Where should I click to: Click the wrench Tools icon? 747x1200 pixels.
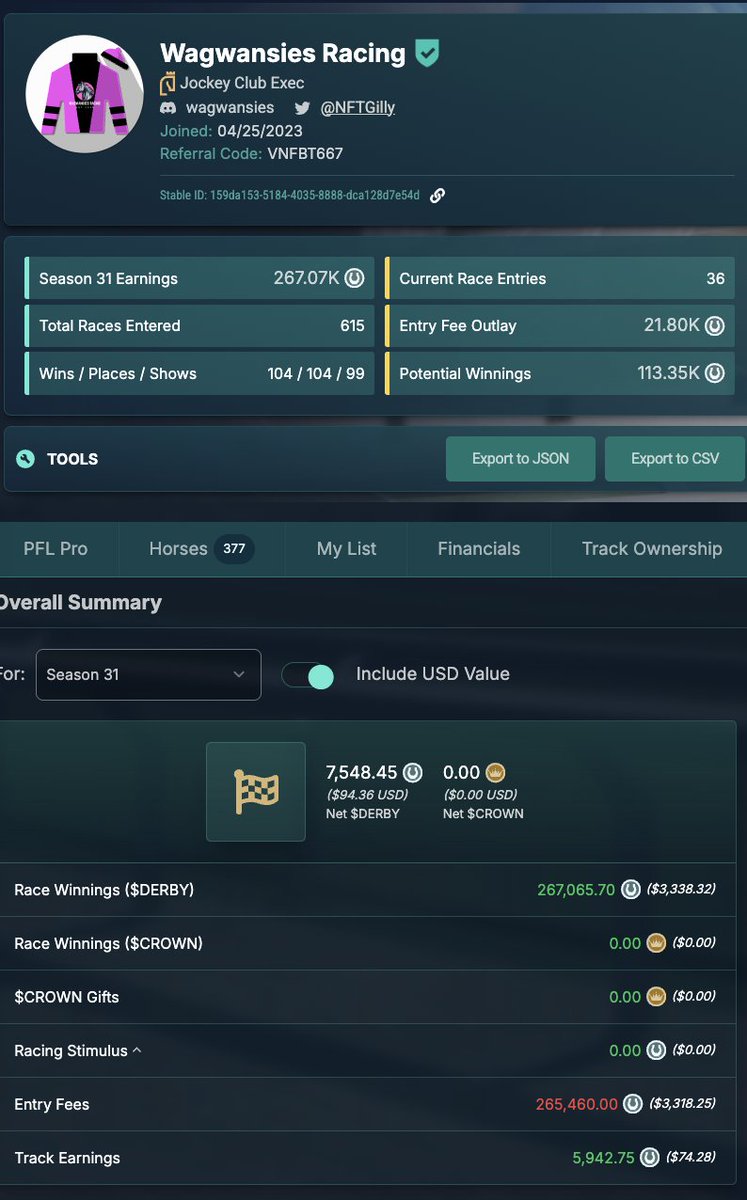pos(26,459)
